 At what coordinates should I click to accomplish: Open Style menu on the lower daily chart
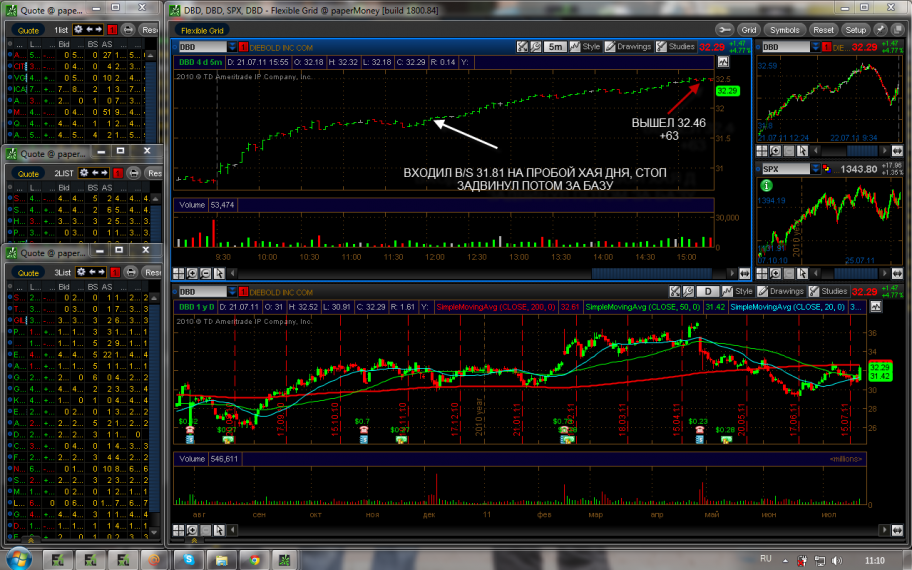(x=738, y=291)
